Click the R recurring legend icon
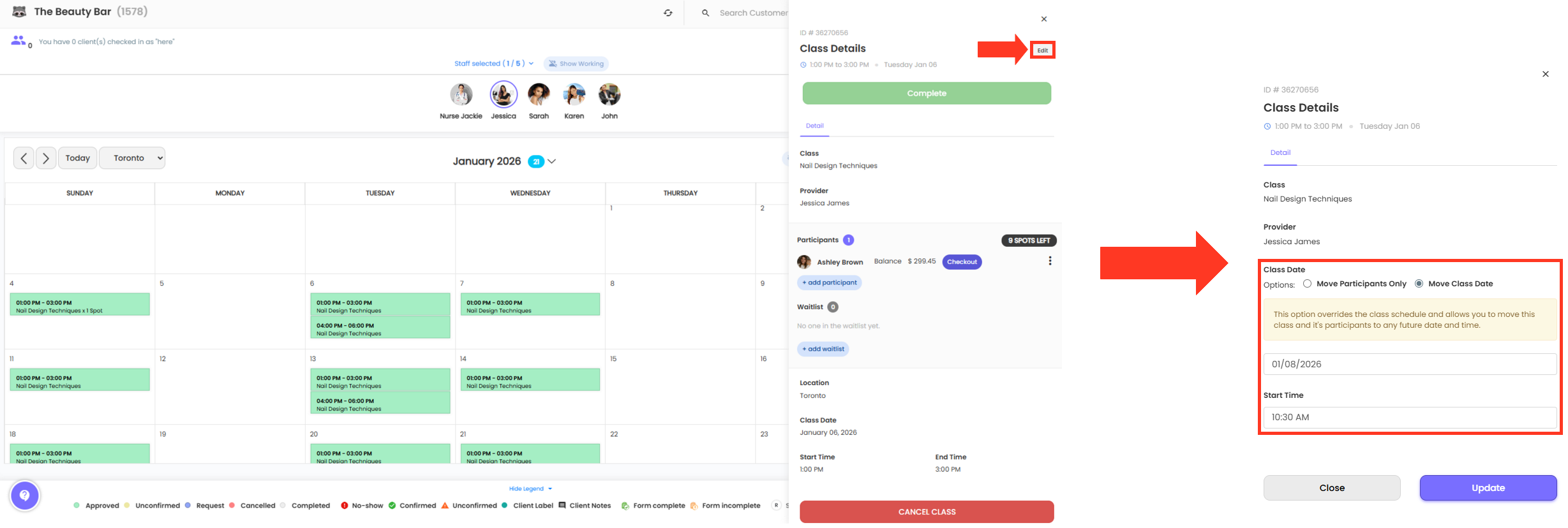This screenshot has width=1568, height=528. (777, 506)
